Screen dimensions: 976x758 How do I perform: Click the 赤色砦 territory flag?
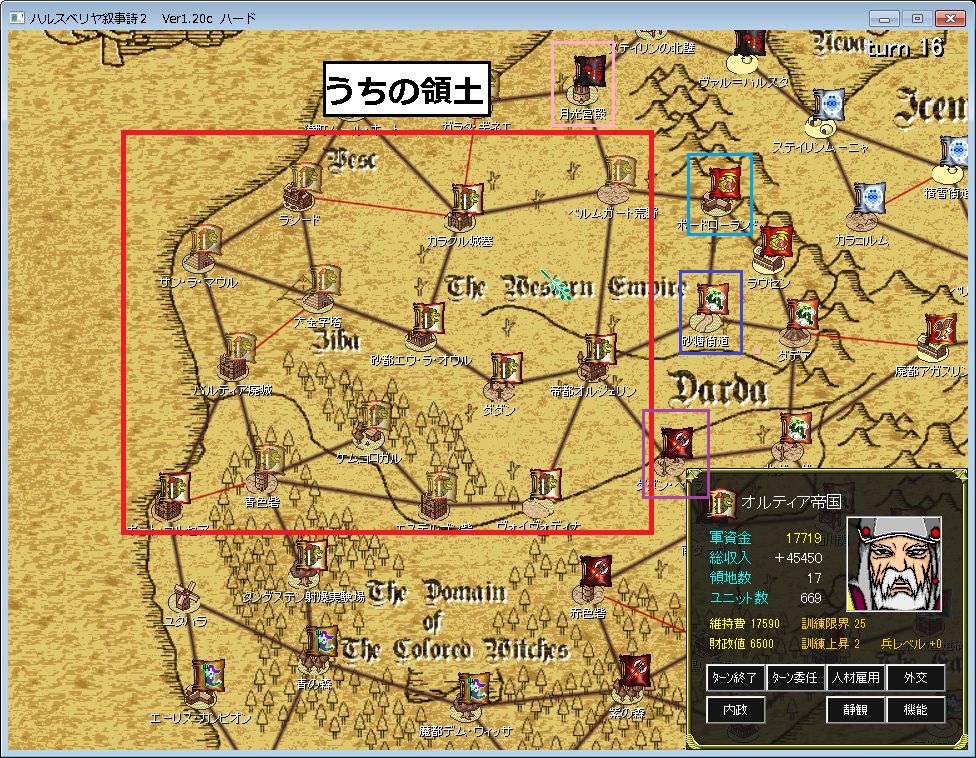[595, 572]
